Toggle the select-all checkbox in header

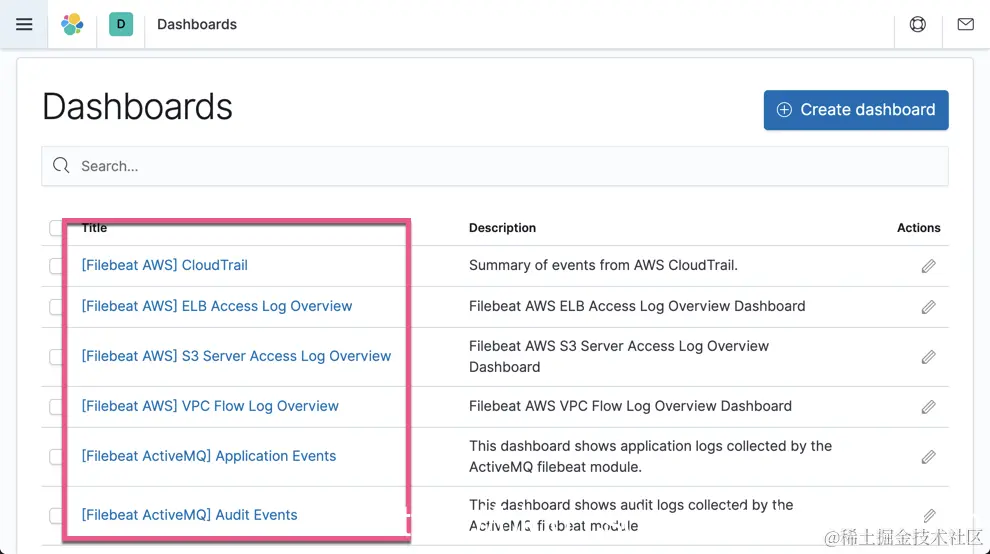56,228
